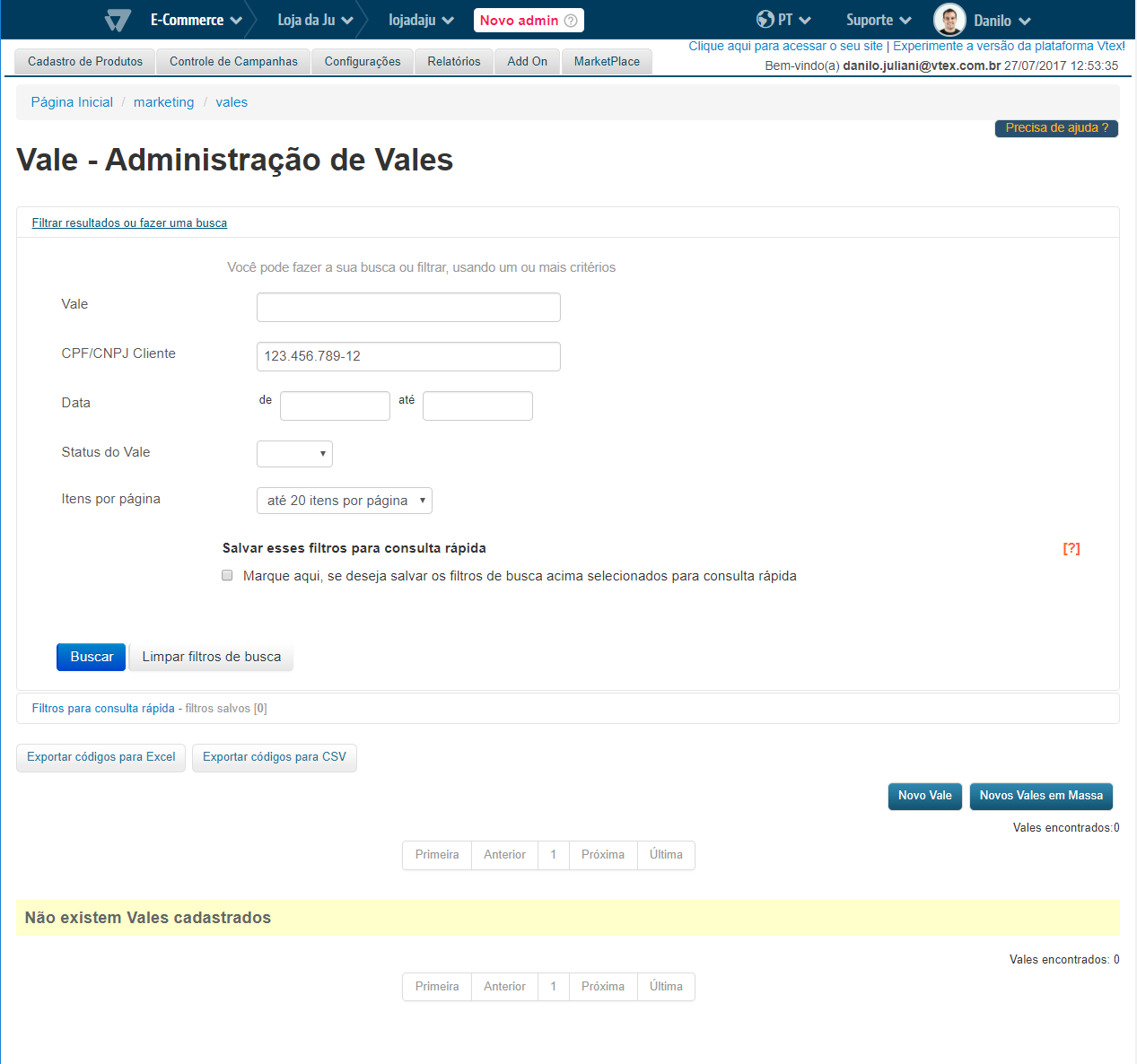Image resolution: width=1137 pixels, height=1064 pixels.
Task: Click the red [?] help marker
Action: 1071,548
